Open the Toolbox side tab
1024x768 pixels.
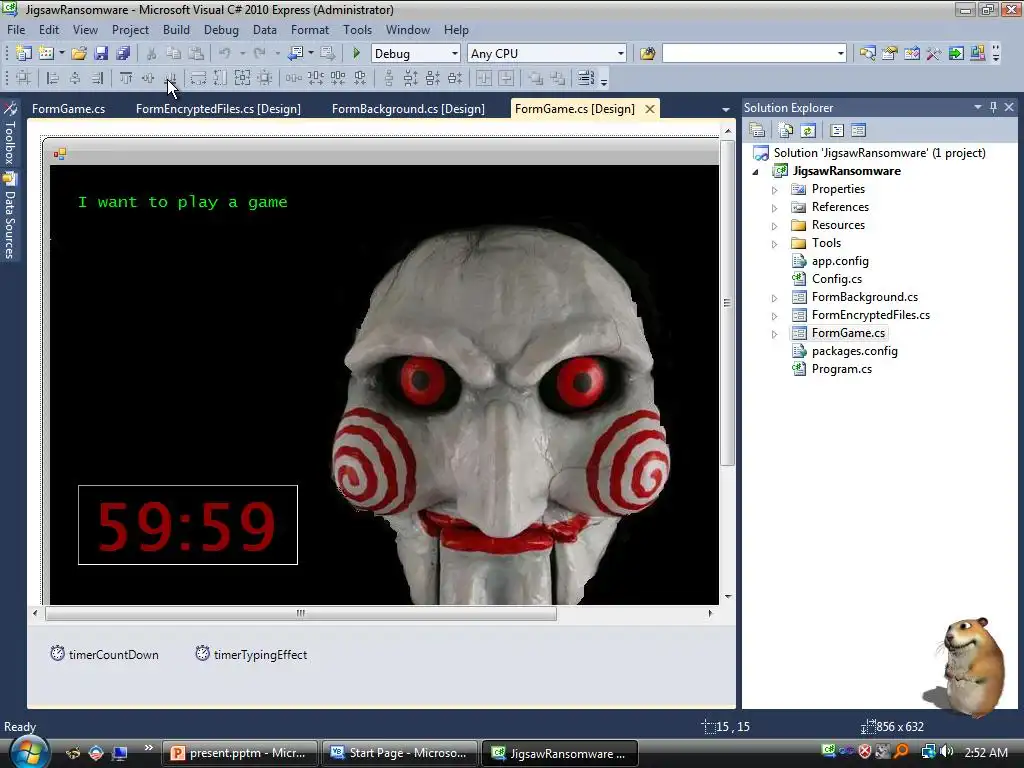click(10, 135)
